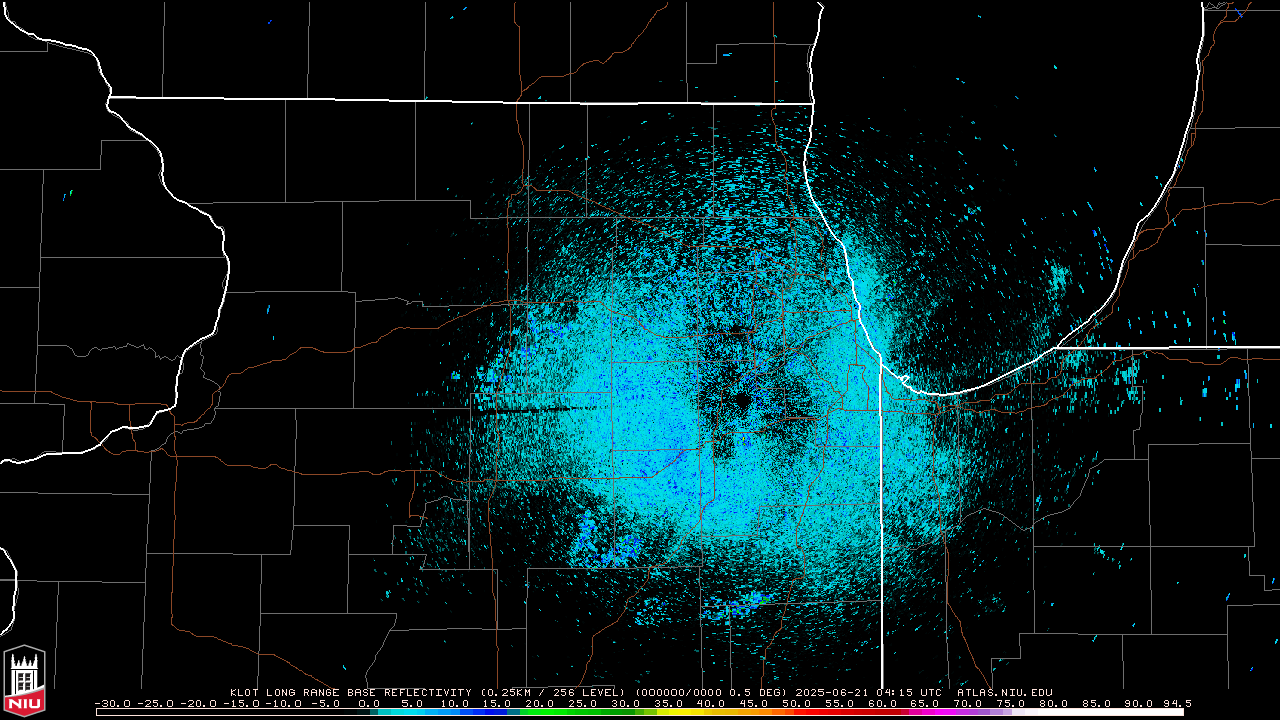The image size is (1280, 720).
Task: Click the -30.0 value on reflectivity scale
Action: coord(113,704)
